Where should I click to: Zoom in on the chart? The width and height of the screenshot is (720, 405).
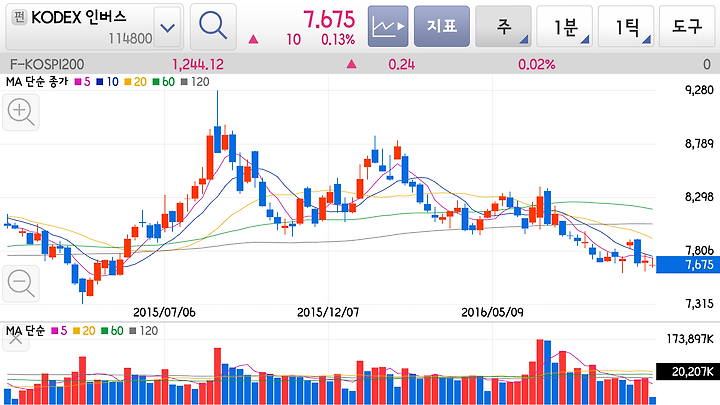pos(21,112)
